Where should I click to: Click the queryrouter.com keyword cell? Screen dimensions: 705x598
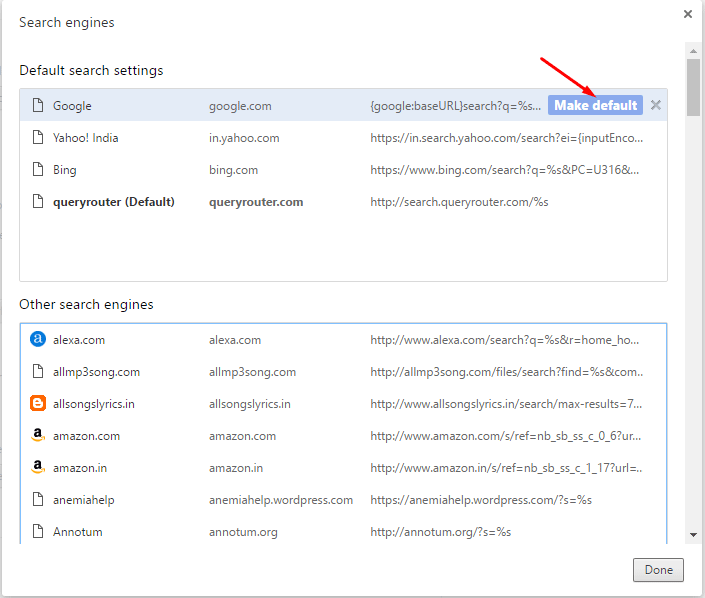[256, 202]
